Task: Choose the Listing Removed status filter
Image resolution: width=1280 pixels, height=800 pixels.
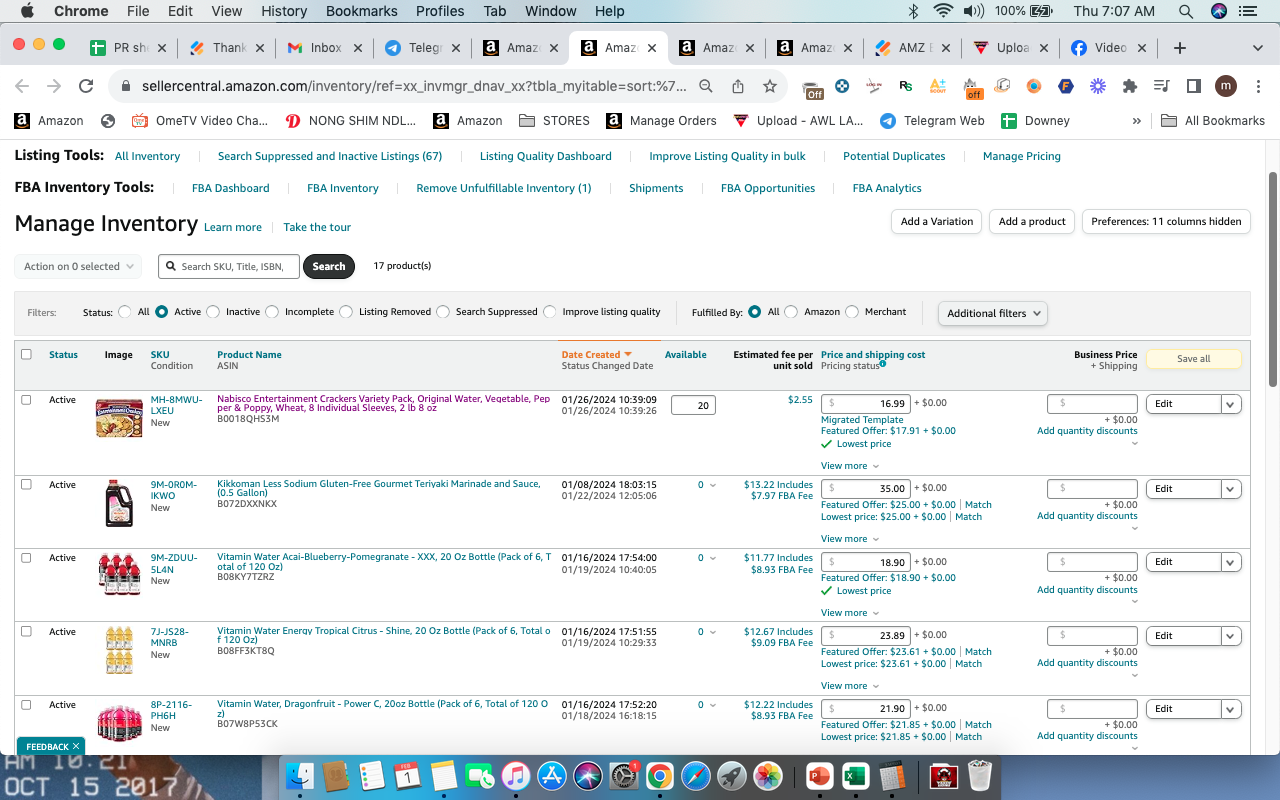Action: click(x=346, y=312)
